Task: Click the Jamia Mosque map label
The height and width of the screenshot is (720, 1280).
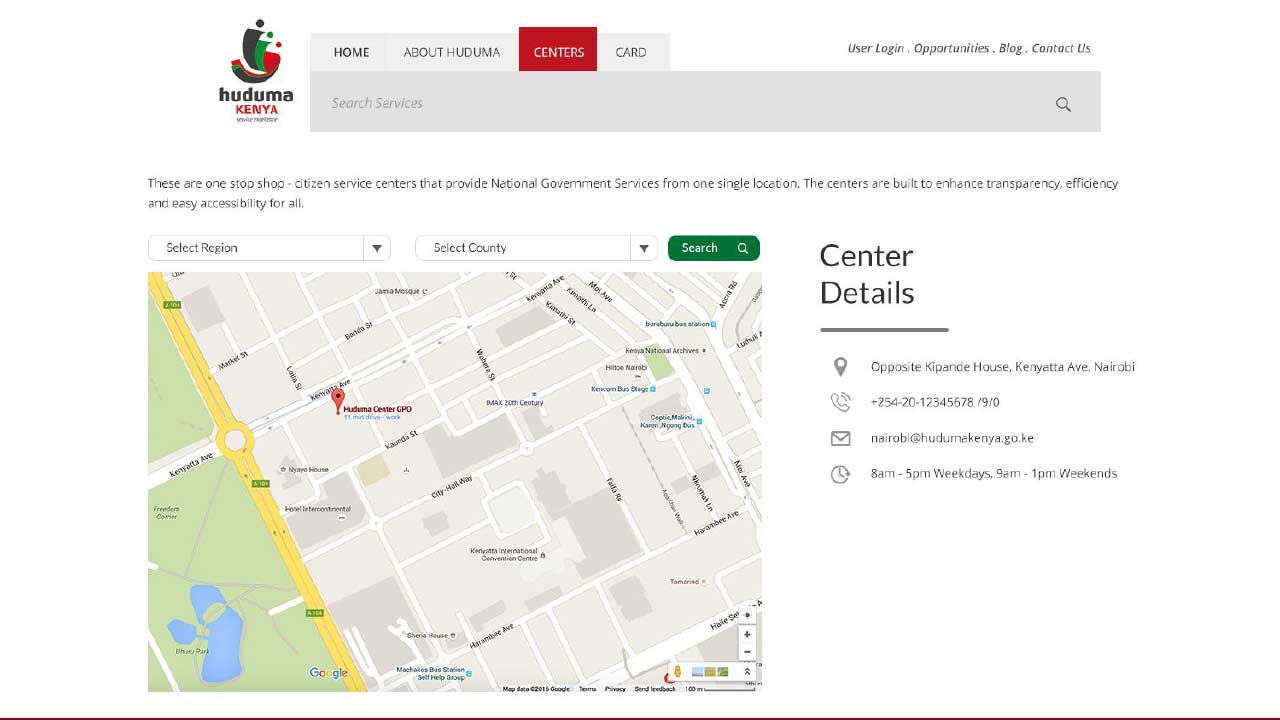Action: coord(398,291)
